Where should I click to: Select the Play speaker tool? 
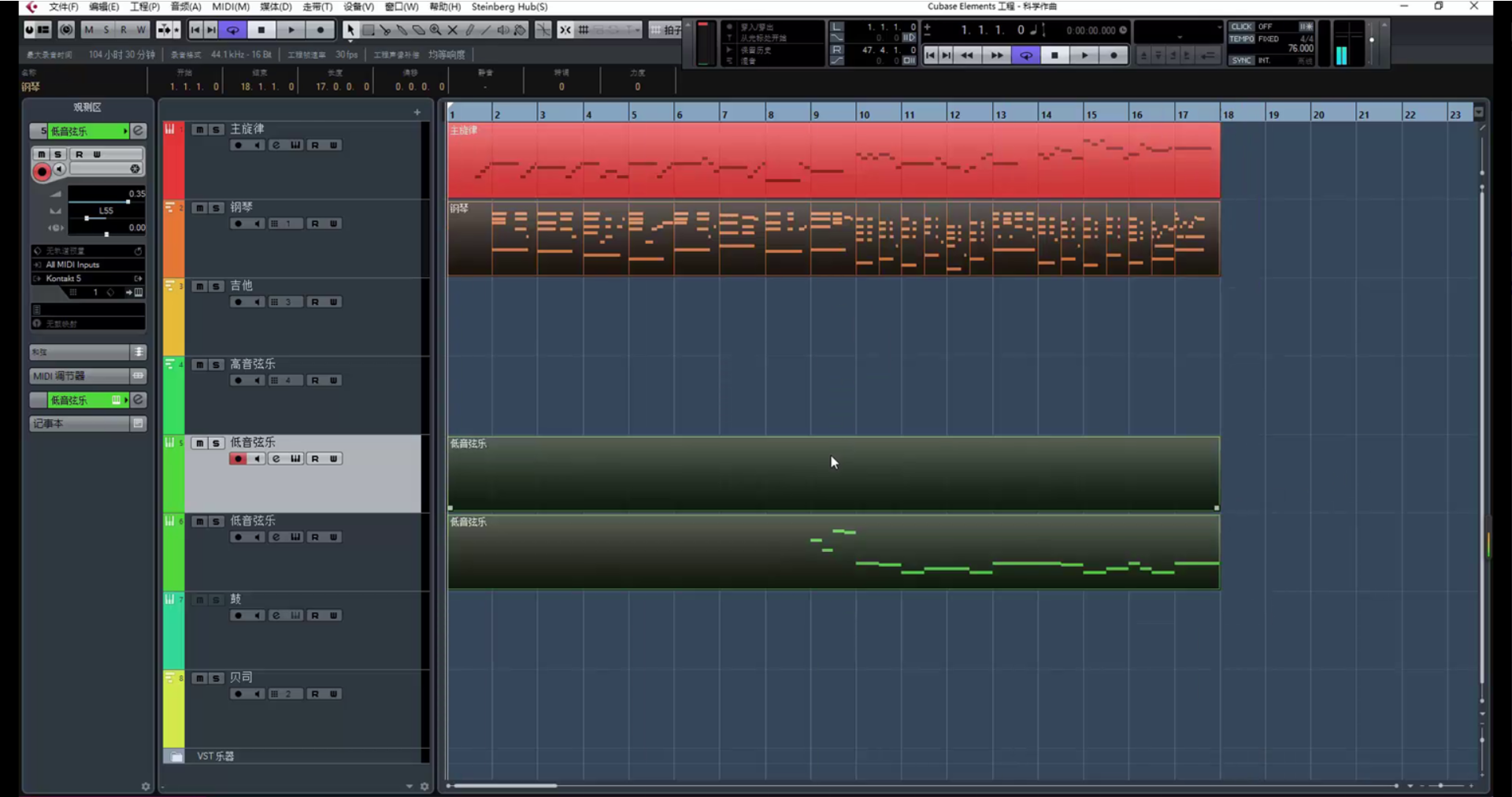click(503, 30)
